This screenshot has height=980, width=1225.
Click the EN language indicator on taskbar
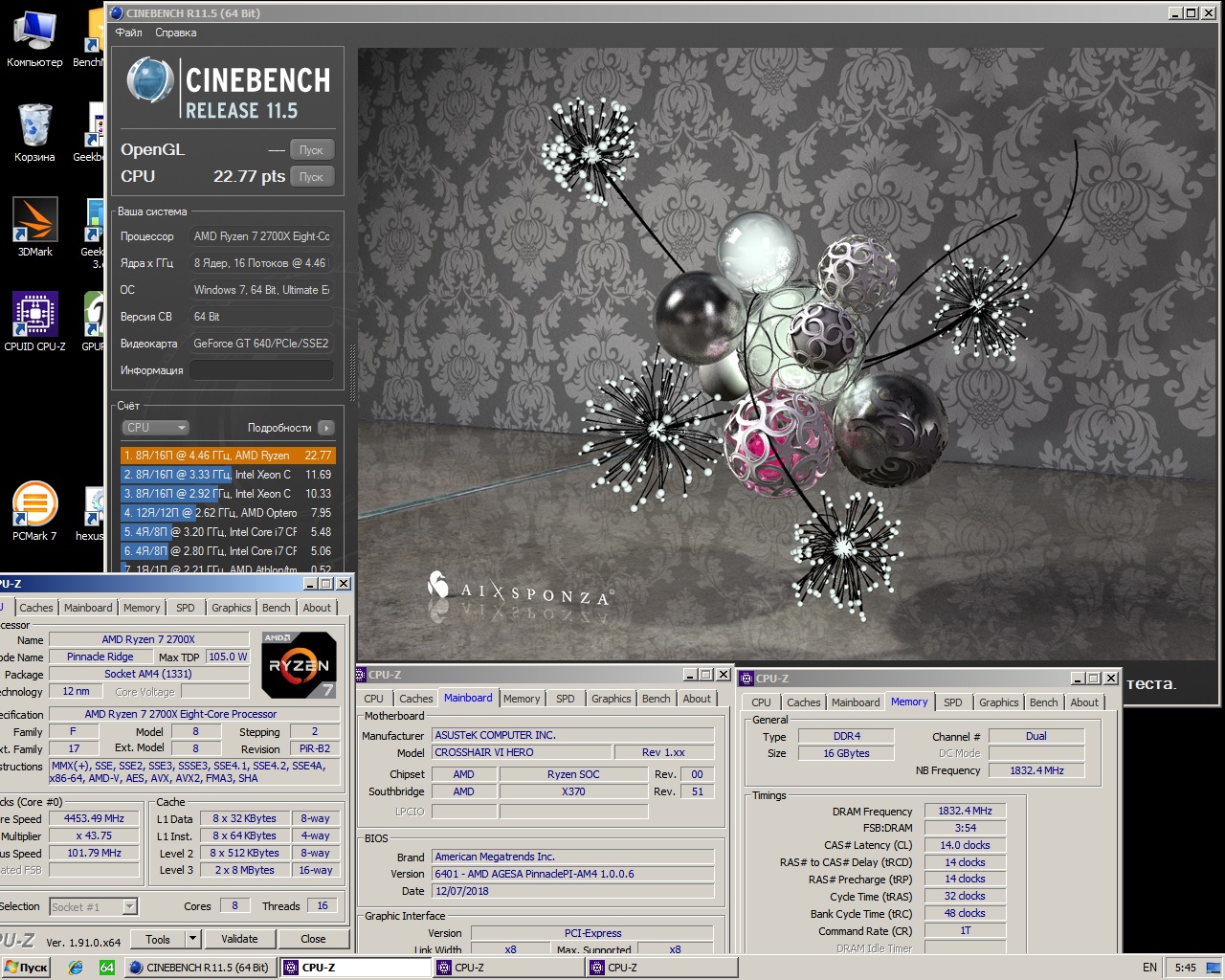[1149, 968]
